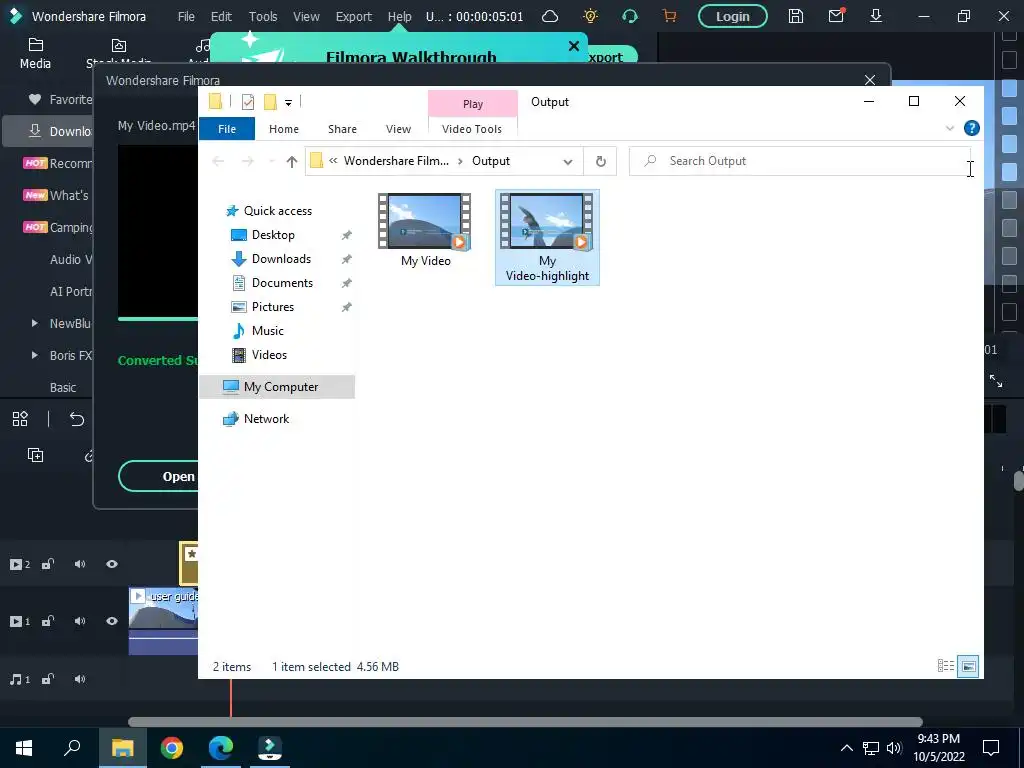Open Customize Quick Access Toolbar dropdown

(288, 103)
